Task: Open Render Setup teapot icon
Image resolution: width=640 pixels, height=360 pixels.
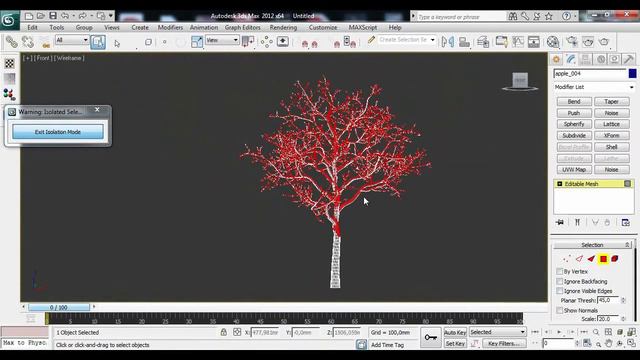Action: coord(572,42)
